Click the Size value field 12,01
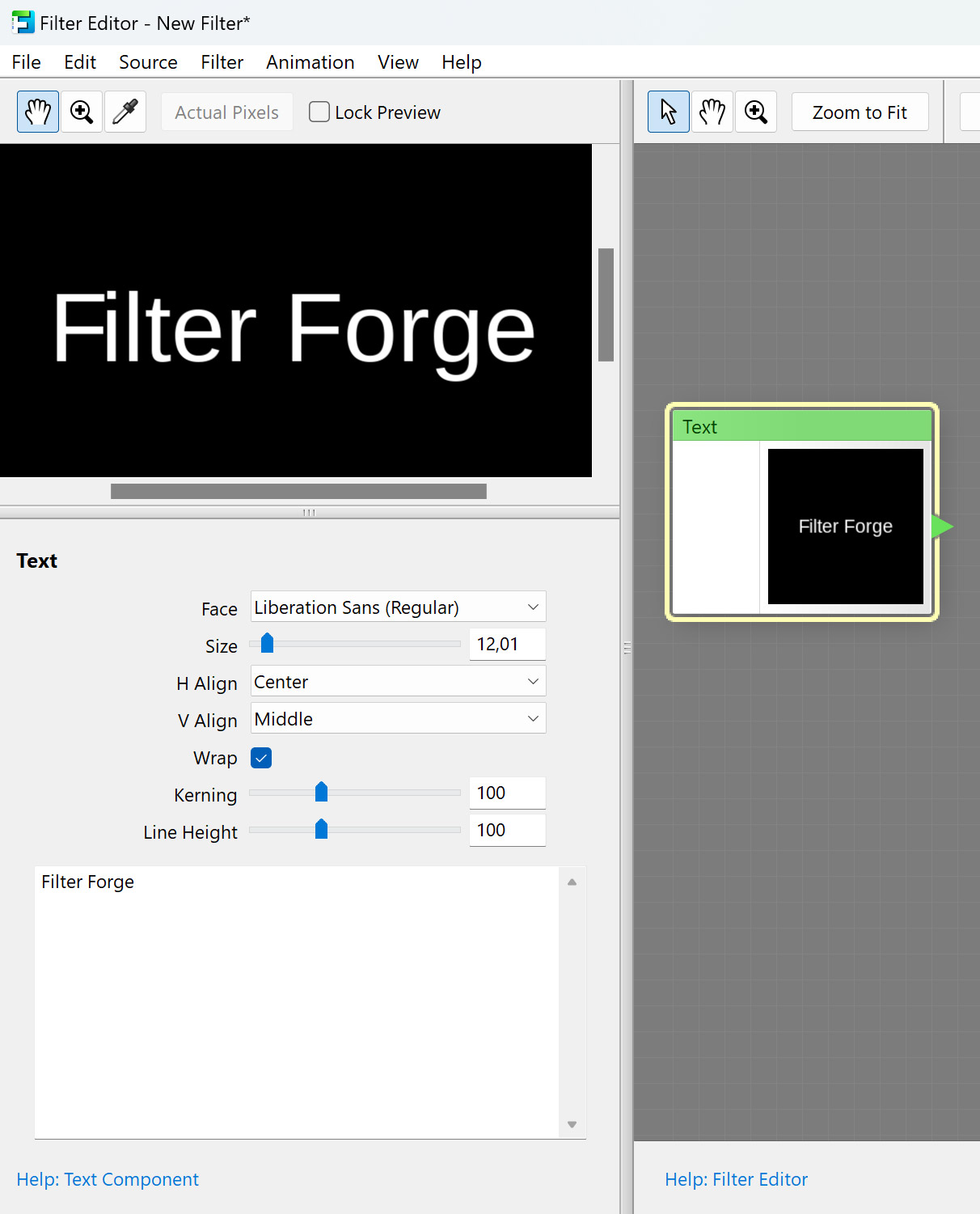Screen dimensions: 980x1214 (507, 644)
